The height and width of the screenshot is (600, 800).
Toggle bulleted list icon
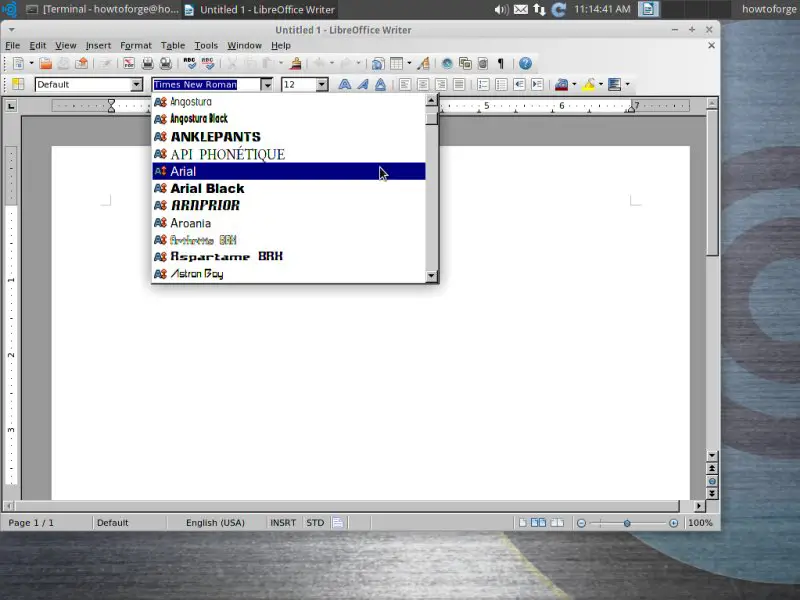501,84
